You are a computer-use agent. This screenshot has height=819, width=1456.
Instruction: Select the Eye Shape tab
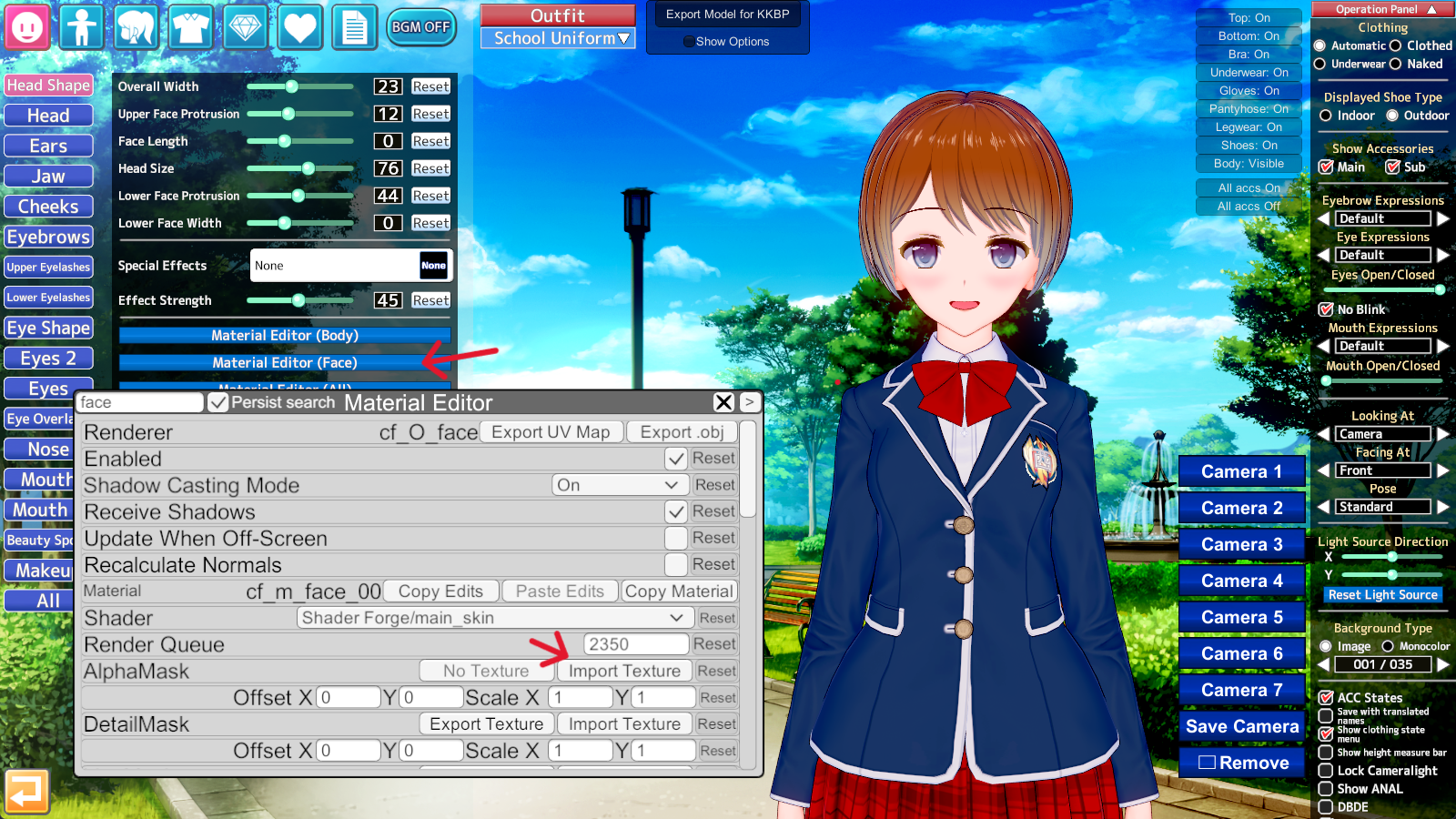(x=48, y=328)
